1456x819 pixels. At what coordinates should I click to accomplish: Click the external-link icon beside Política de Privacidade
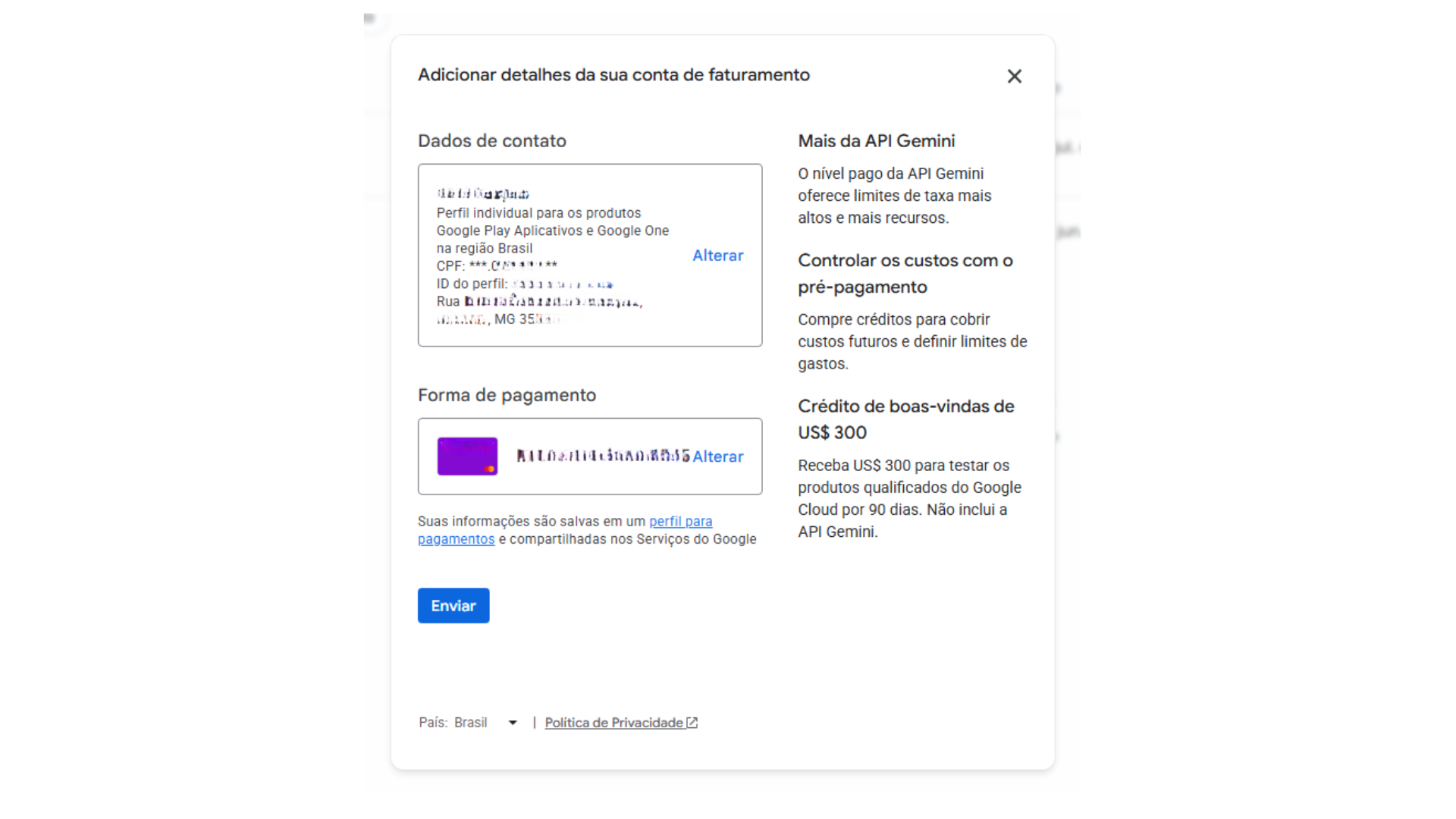(692, 723)
